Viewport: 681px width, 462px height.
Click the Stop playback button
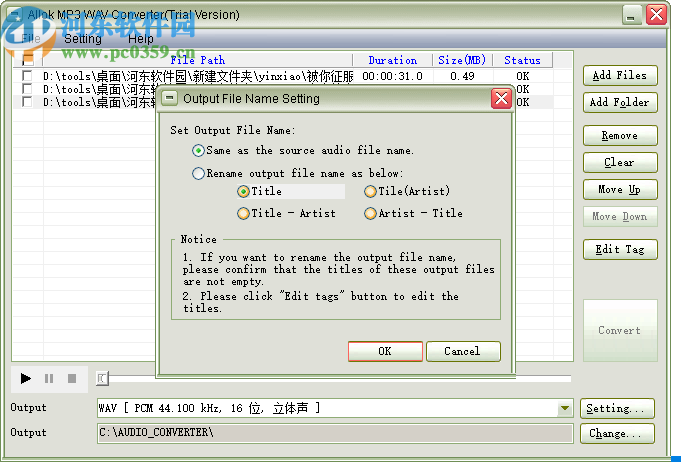(72, 379)
